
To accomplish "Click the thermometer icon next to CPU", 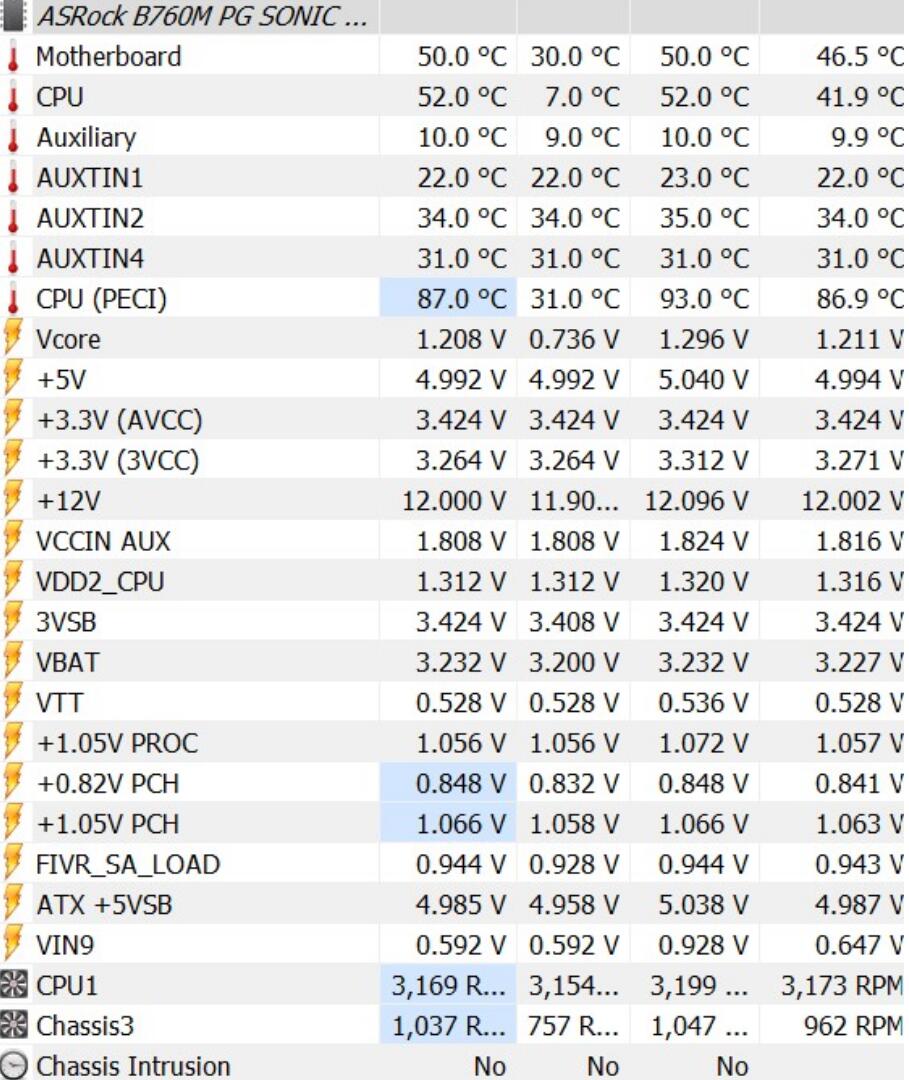I will pyautogui.click(x=13, y=97).
